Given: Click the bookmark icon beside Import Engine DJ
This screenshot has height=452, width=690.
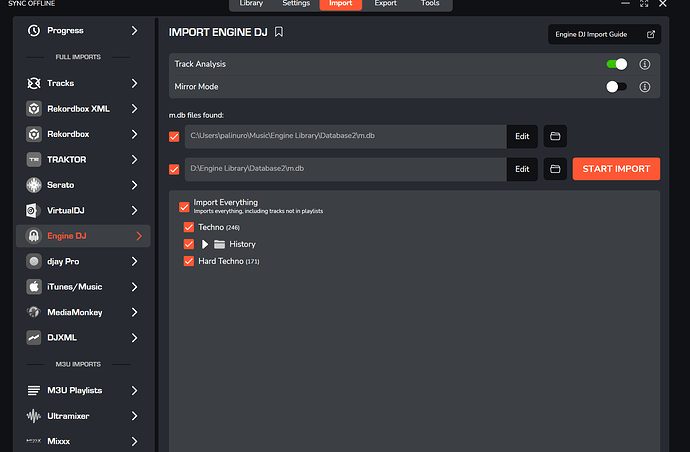Looking at the screenshot, I should [x=279, y=32].
